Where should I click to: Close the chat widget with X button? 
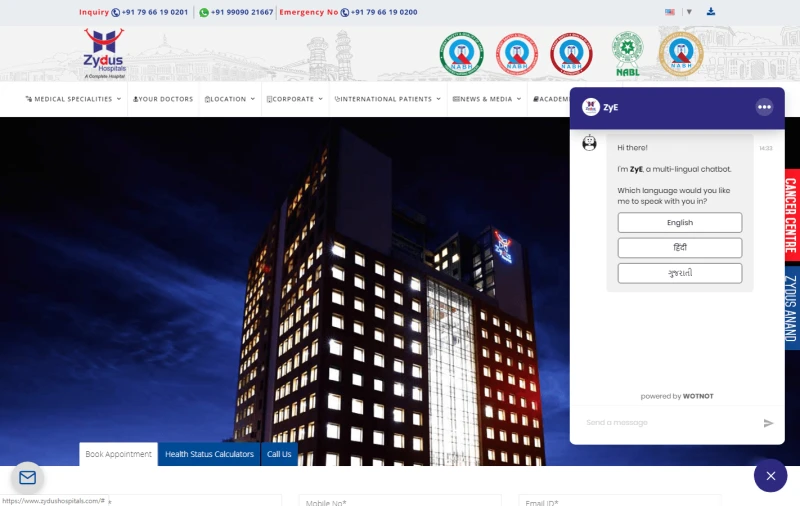tap(770, 476)
